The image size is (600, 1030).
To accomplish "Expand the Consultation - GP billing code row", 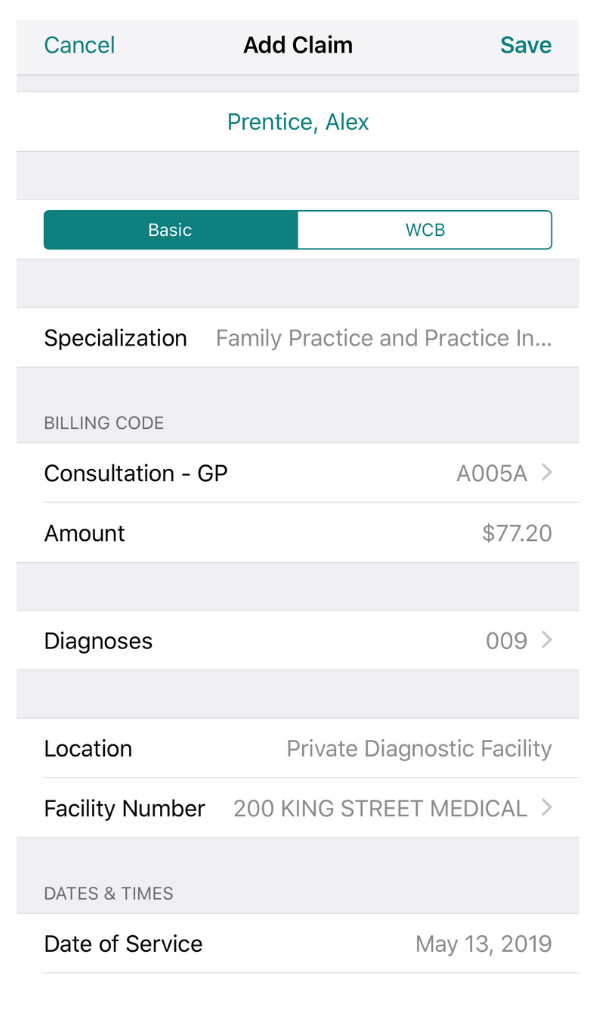I will [x=300, y=473].
